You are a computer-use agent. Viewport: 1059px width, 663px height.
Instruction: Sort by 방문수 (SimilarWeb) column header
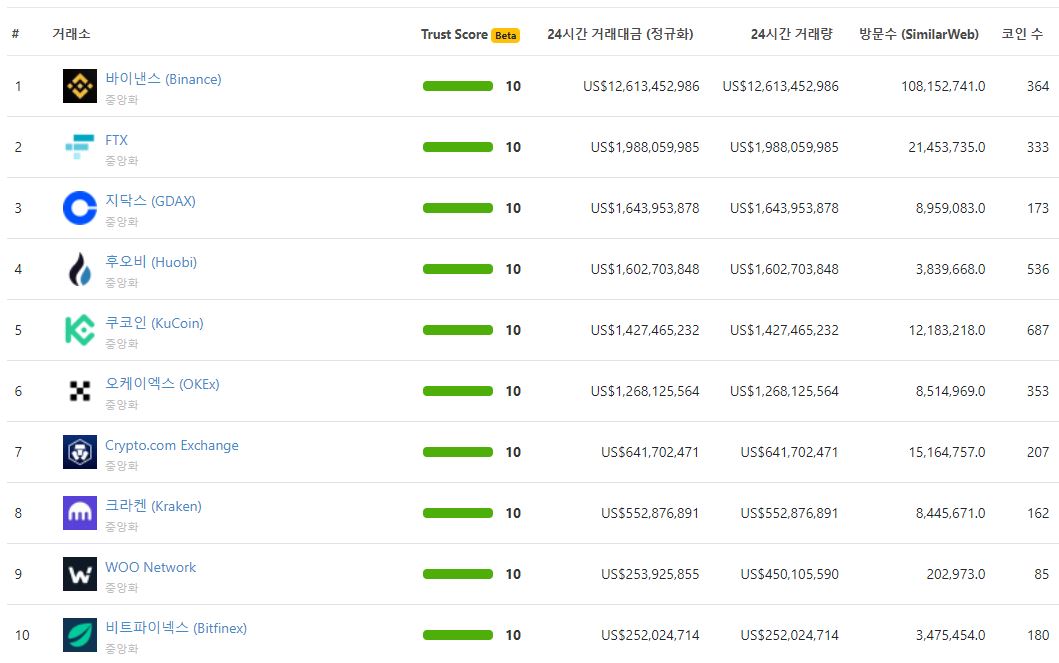(919, 34)
